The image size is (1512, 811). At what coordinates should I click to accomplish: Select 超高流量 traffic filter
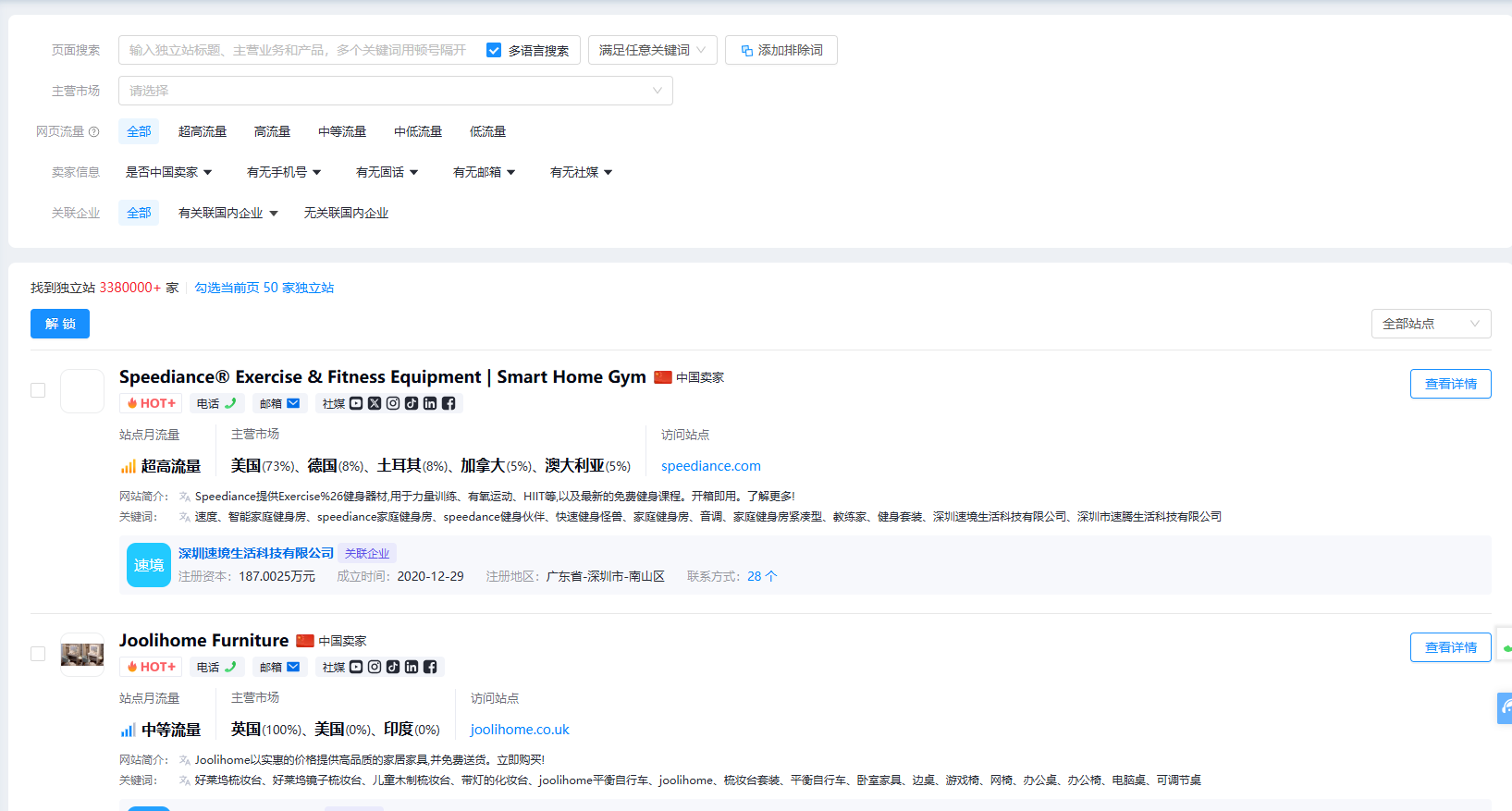pos(203,131)
